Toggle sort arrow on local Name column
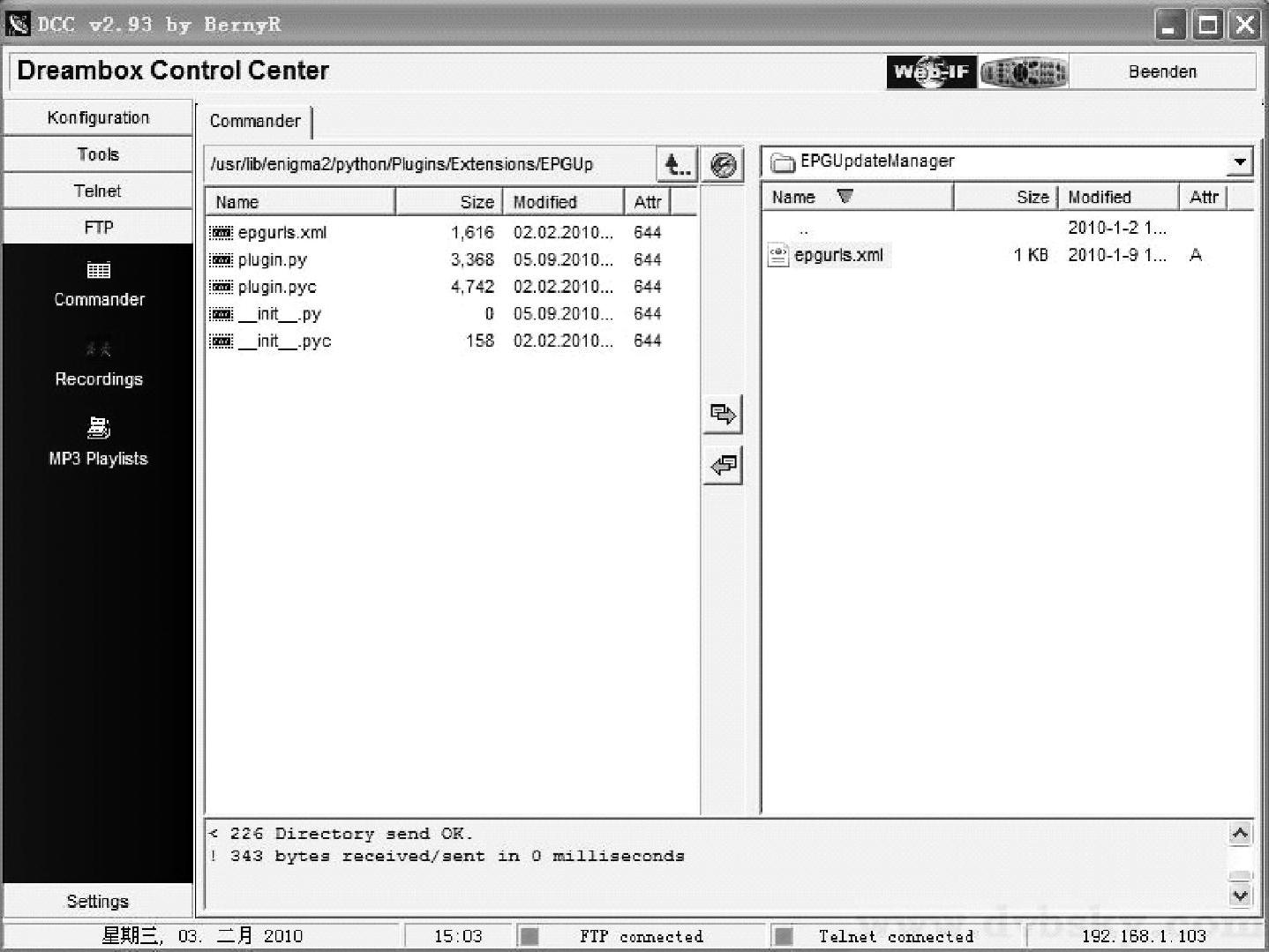 (845, 197)
